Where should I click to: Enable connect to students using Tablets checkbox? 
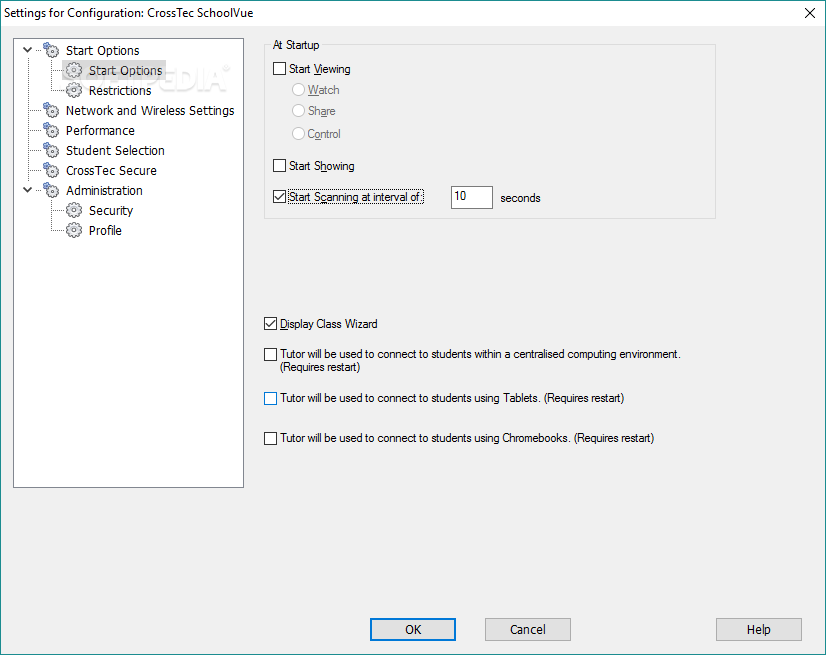point(270,398)
